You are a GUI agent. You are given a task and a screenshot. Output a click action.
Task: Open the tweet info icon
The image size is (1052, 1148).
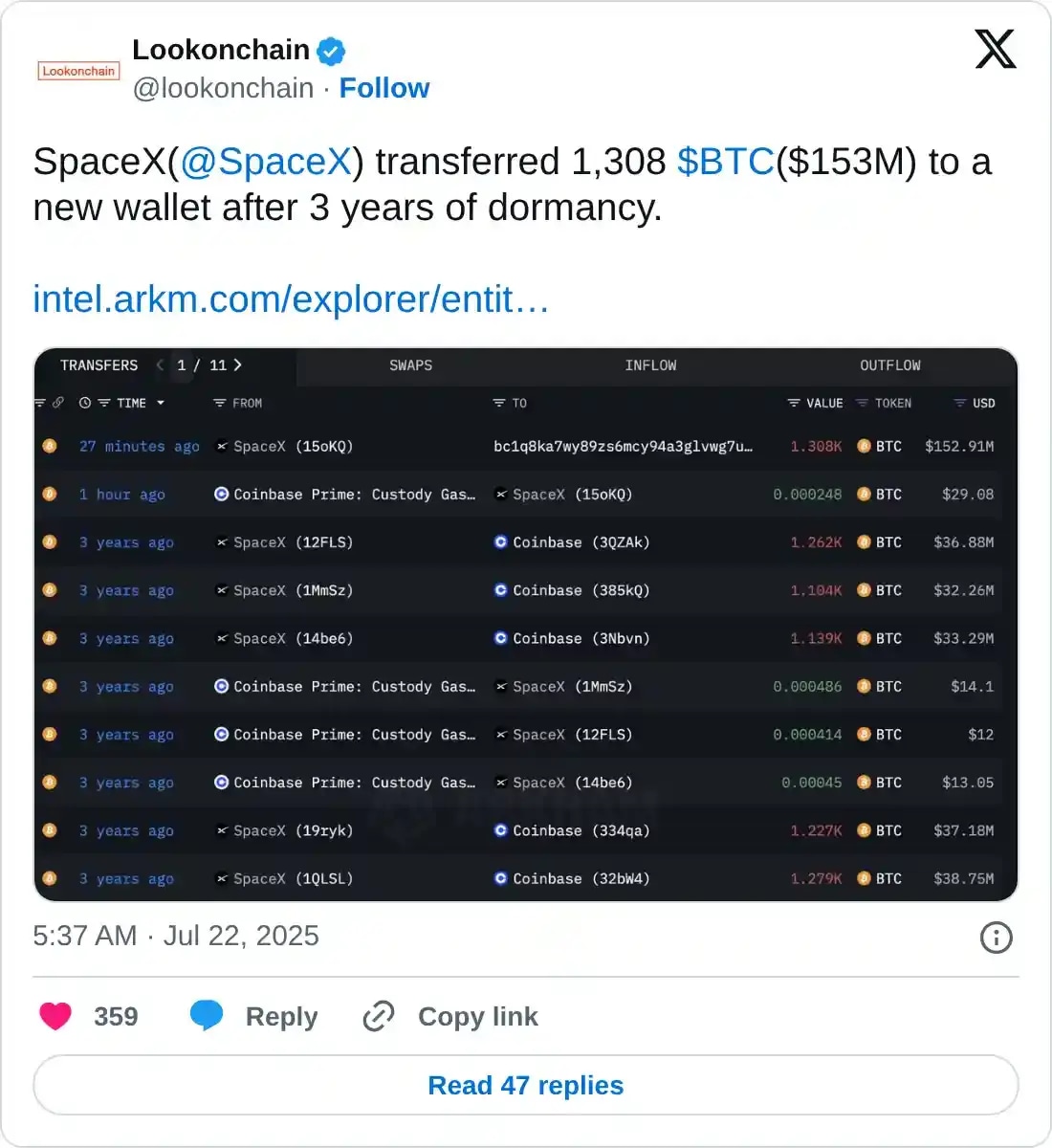pyautogui.click(x=996, y=938)
